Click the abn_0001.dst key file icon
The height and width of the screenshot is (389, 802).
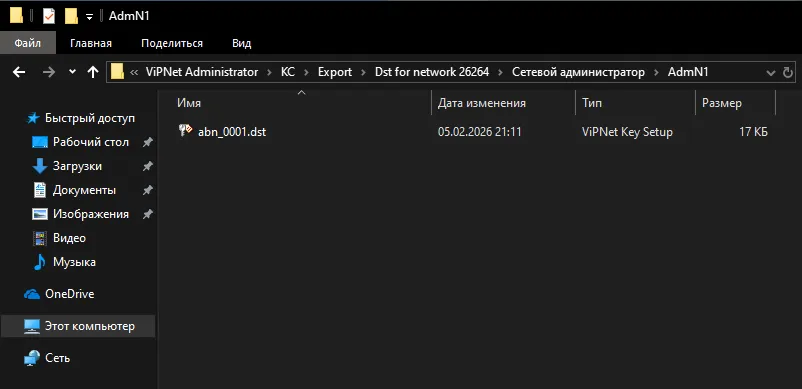[x=185, y=131]
